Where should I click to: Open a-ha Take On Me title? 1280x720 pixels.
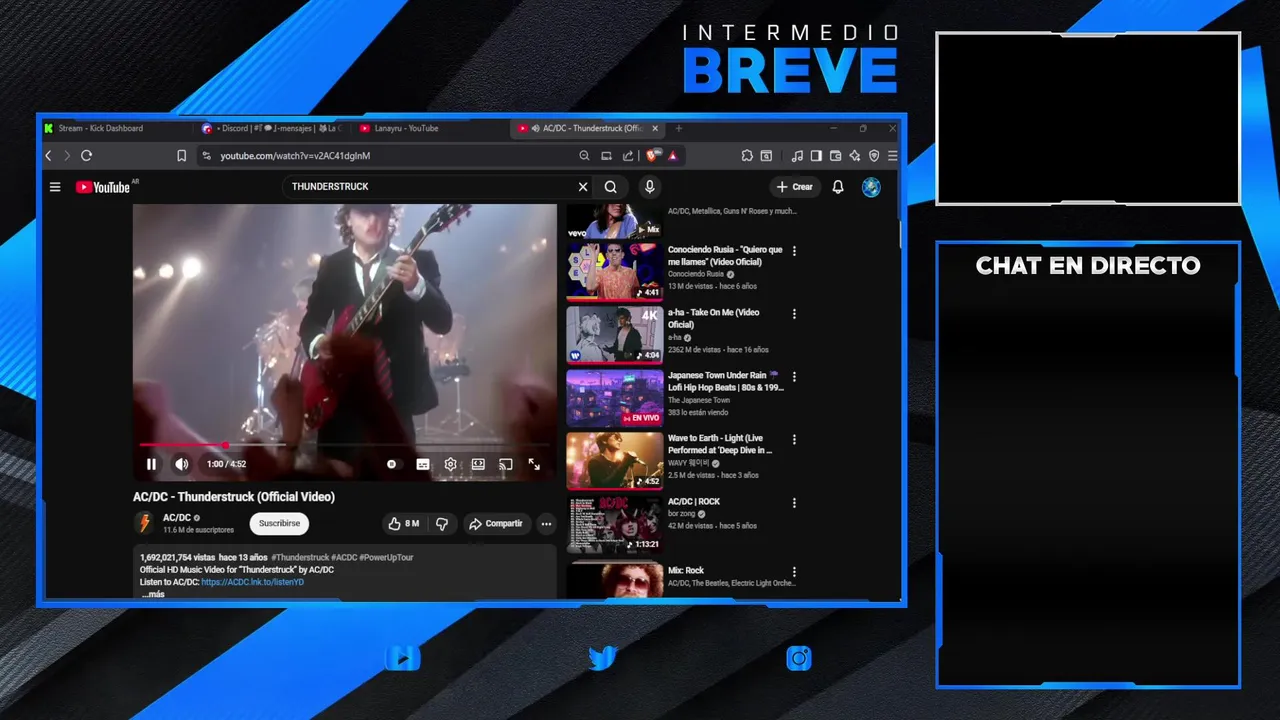(x=713, y=318)
